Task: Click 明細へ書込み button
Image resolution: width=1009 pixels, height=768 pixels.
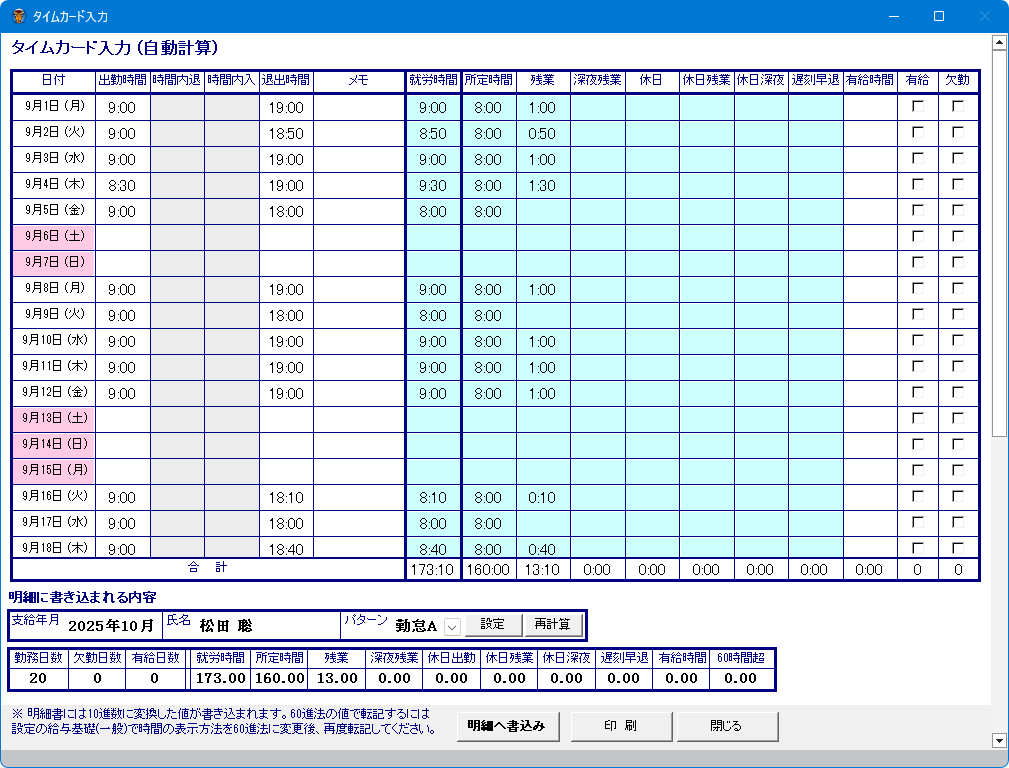Action: tap(507, 727)
